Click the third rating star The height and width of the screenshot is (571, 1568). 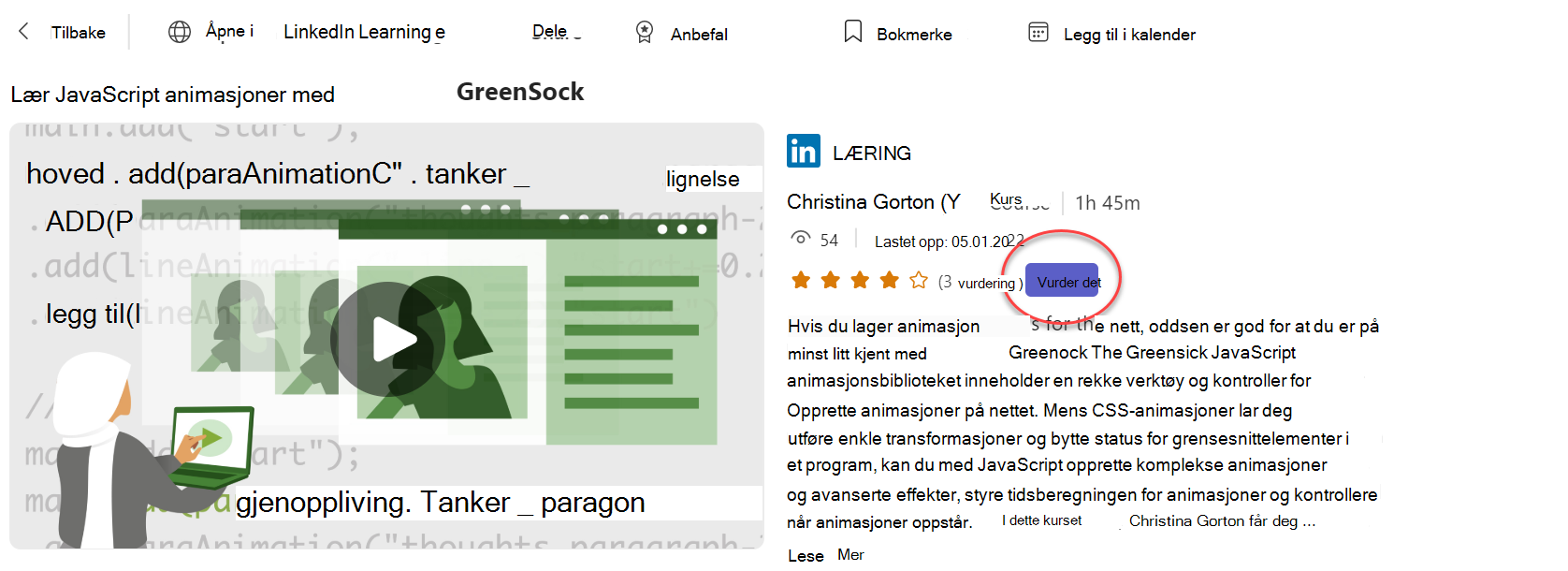[x=860, y=280]
